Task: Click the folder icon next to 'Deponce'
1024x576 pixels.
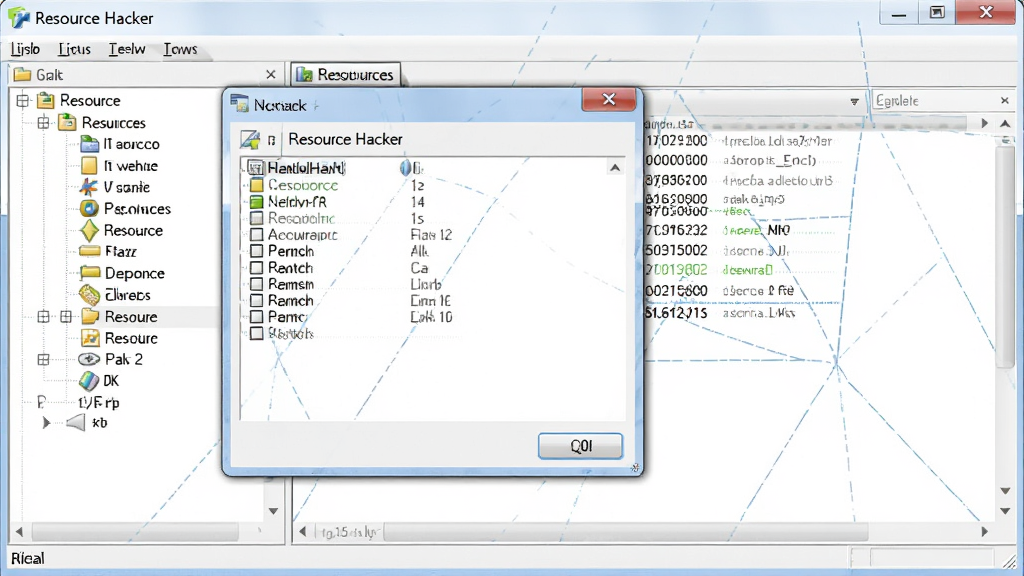Action: pos(89,273)
